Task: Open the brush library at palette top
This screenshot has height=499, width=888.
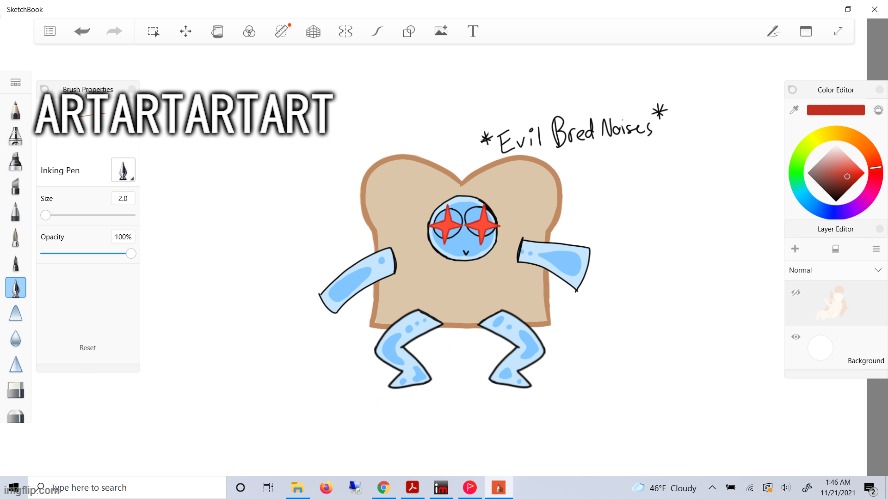Action: (x=15, y=83)
